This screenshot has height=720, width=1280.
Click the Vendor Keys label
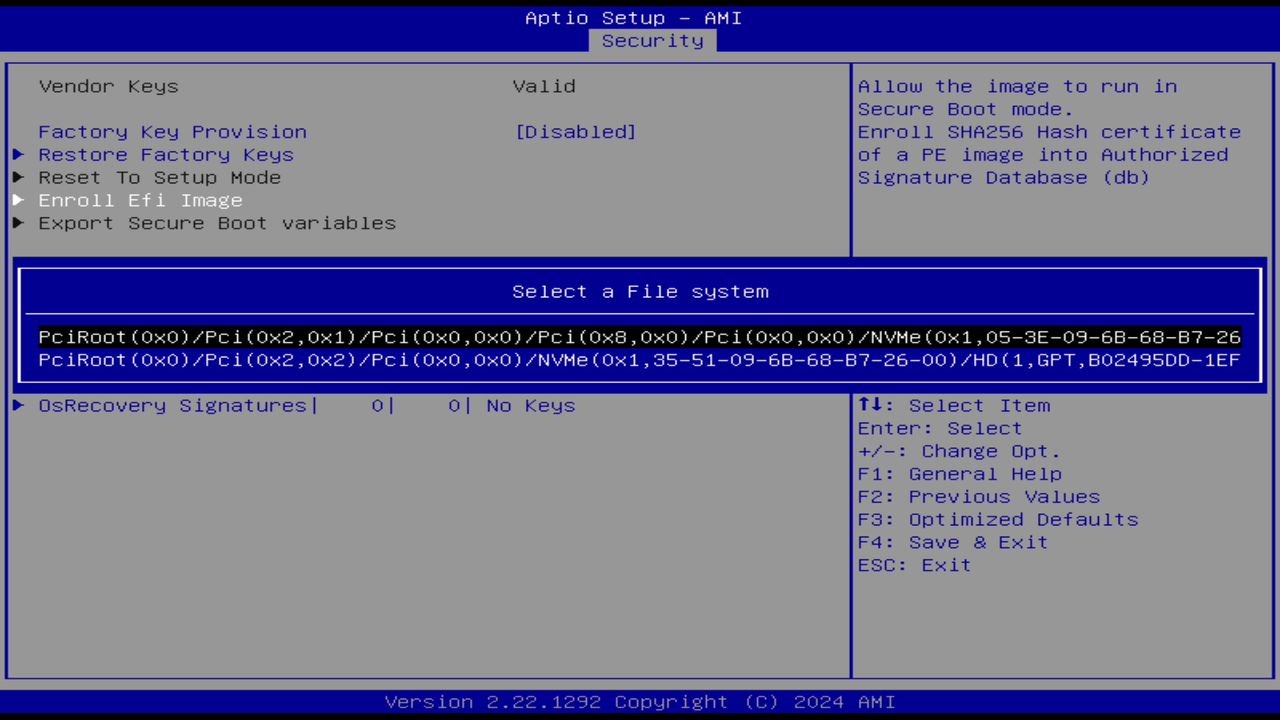pyautogui.click(x=109, y=87)
